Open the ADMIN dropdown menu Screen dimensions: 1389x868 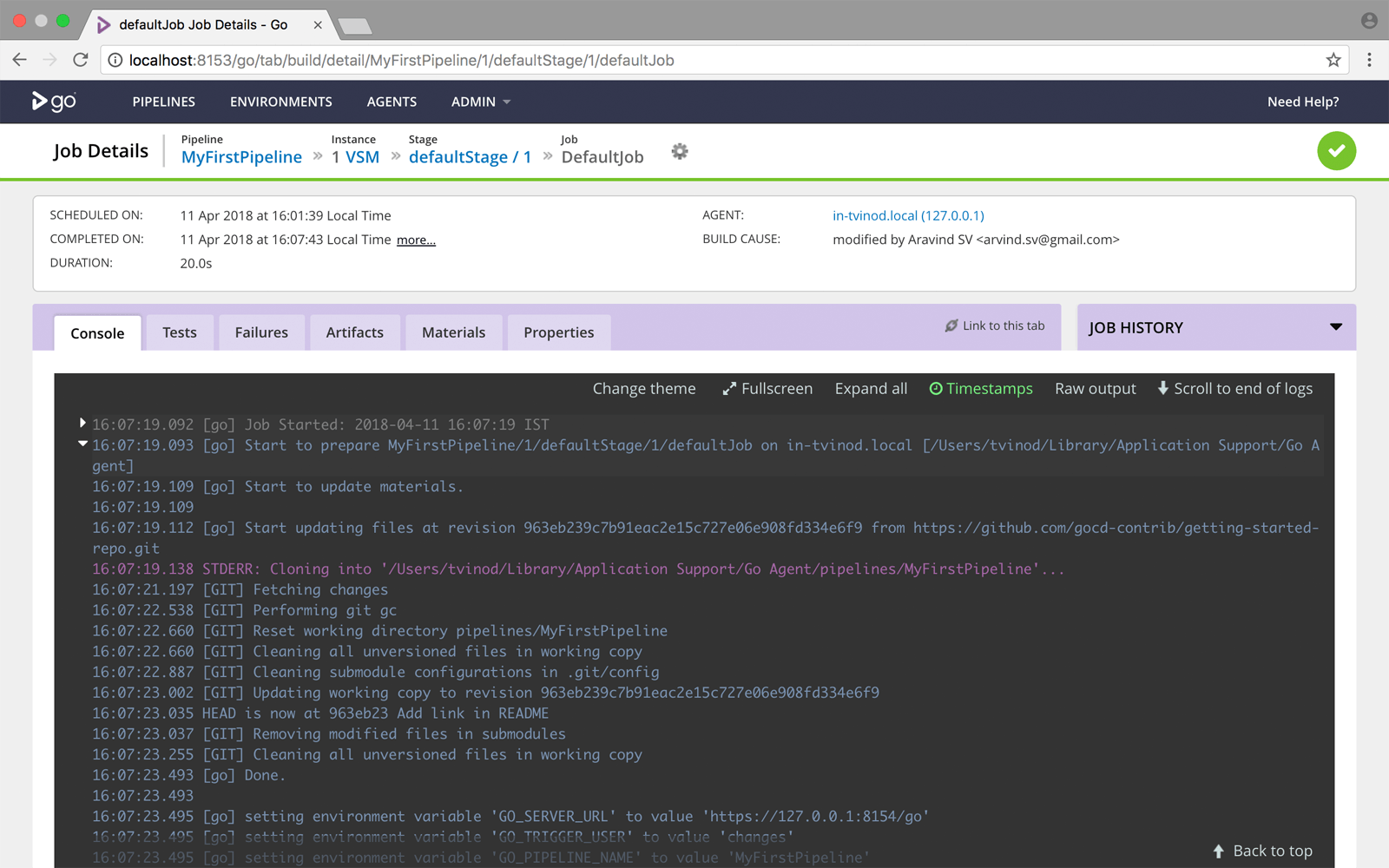[x=481, y=102]
